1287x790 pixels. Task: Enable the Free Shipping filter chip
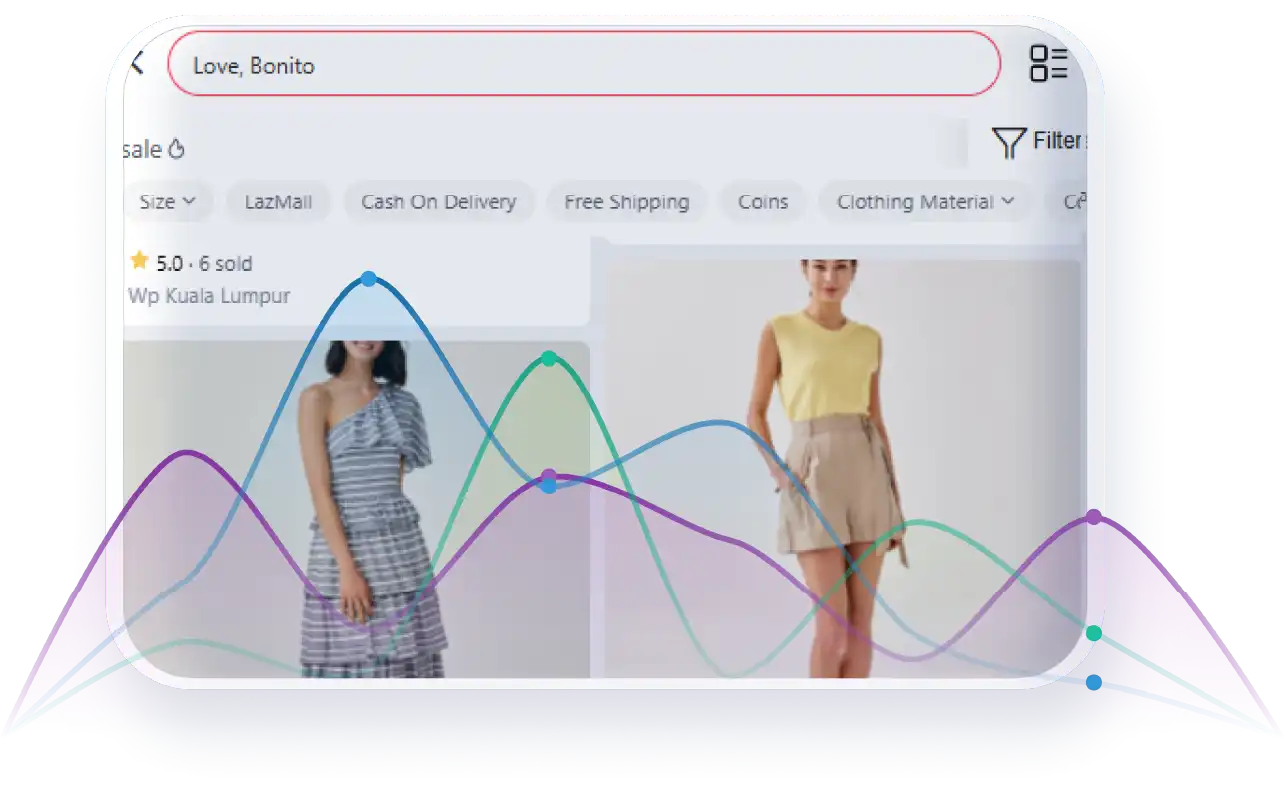(626, 202)
